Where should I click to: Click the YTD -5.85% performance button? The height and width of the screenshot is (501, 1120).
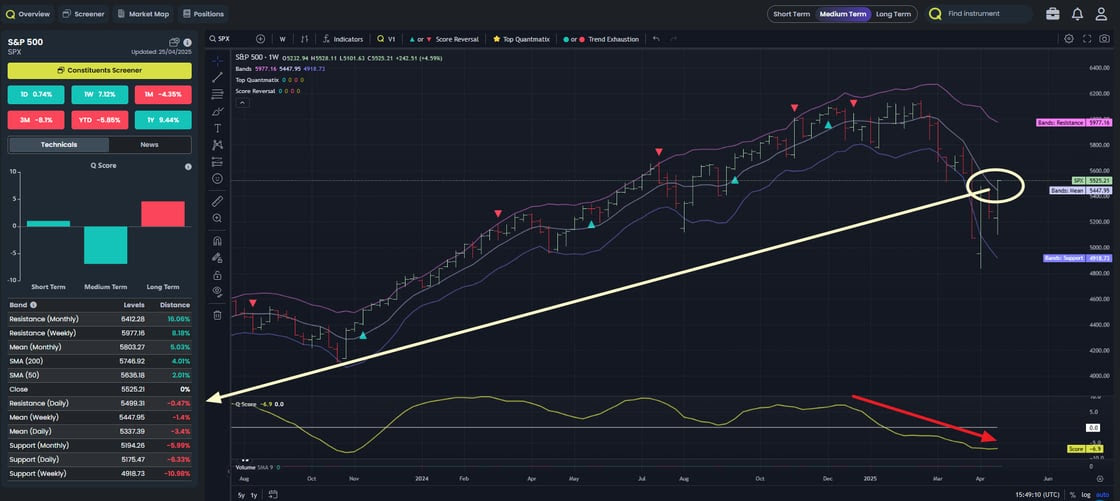(99, 119)
